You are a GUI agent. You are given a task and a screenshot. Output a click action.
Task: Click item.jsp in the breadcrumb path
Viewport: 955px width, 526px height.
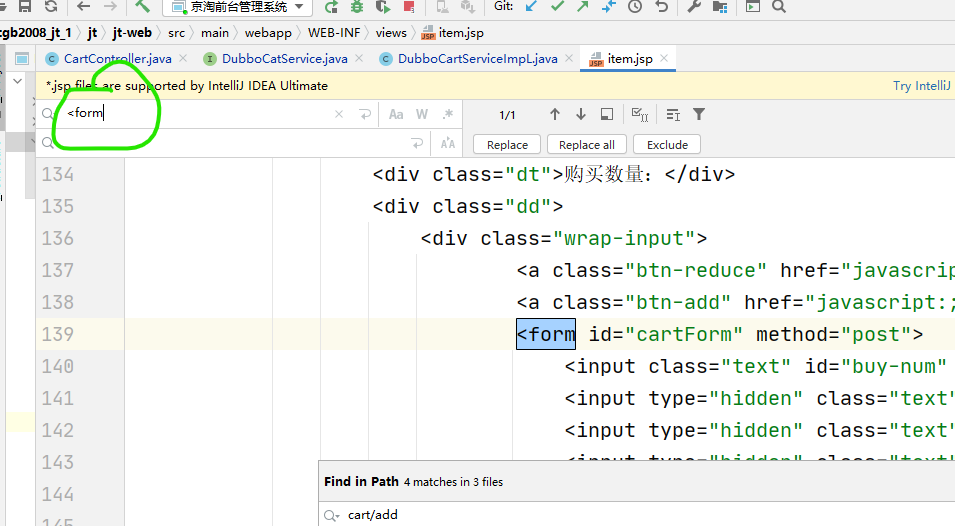453,33
